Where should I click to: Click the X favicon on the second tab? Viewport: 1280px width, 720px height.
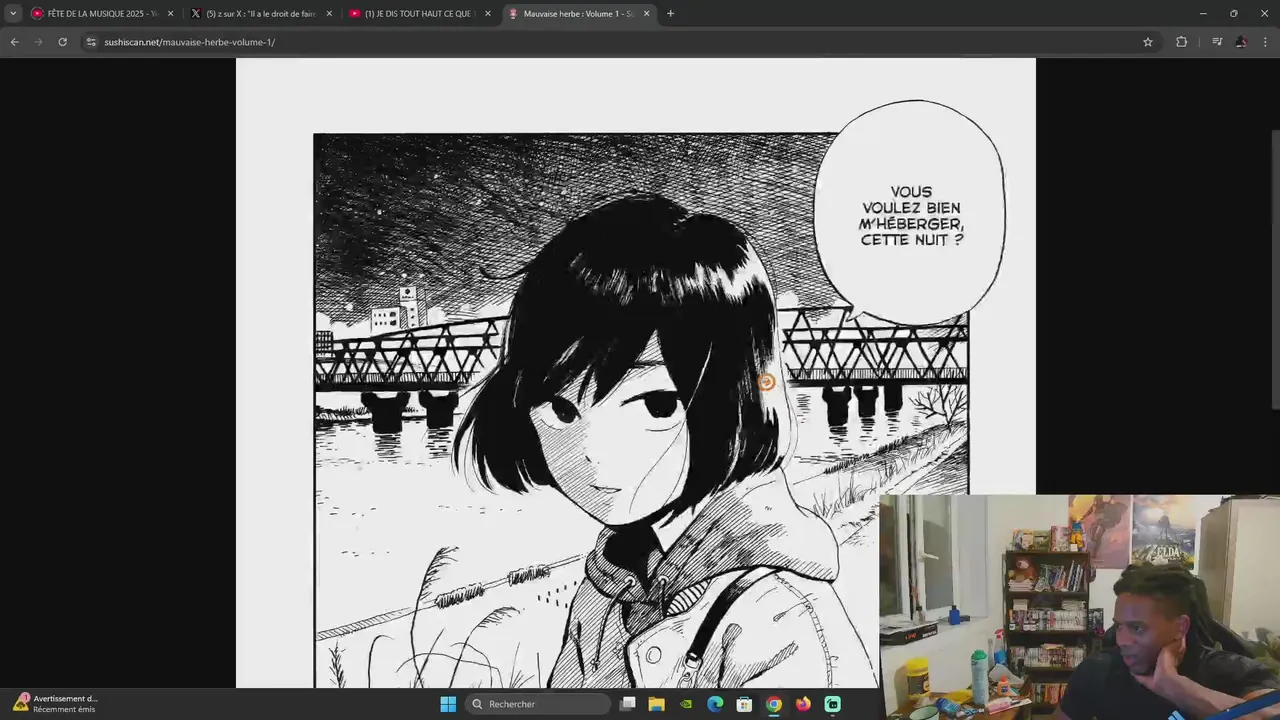pyautogui.click(x=196, y=14)
